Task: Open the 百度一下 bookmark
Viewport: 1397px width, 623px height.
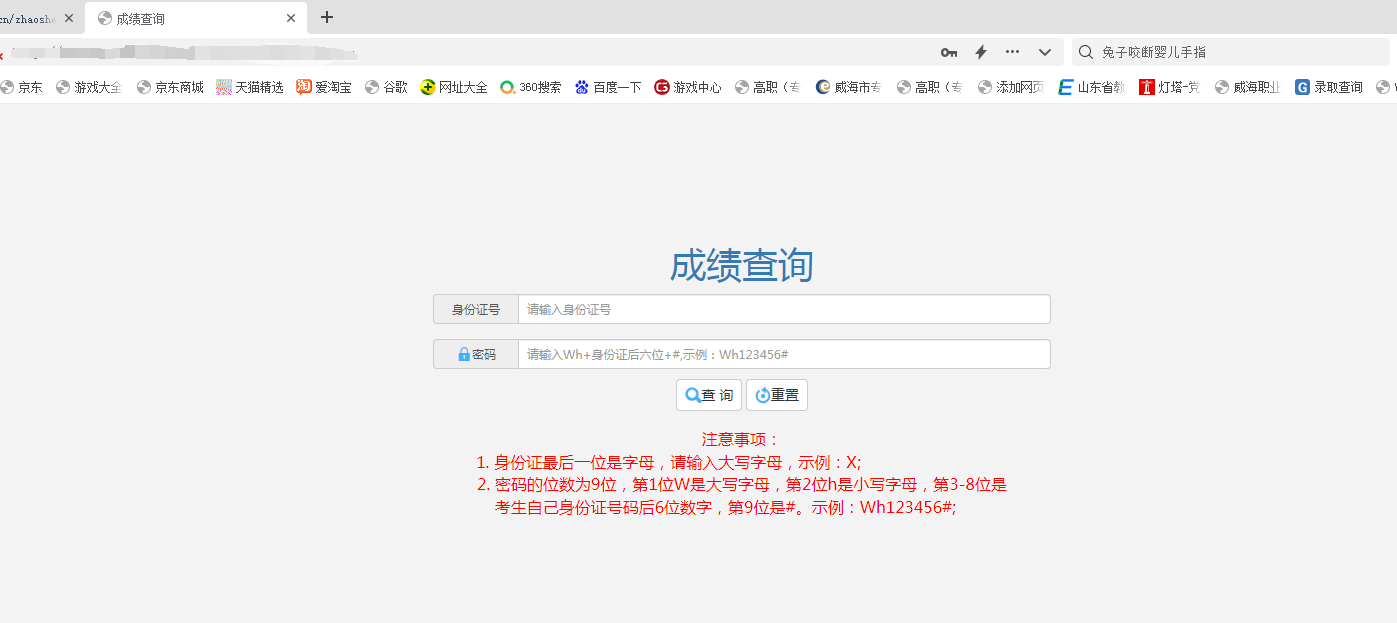Action: tap(608, 87)
